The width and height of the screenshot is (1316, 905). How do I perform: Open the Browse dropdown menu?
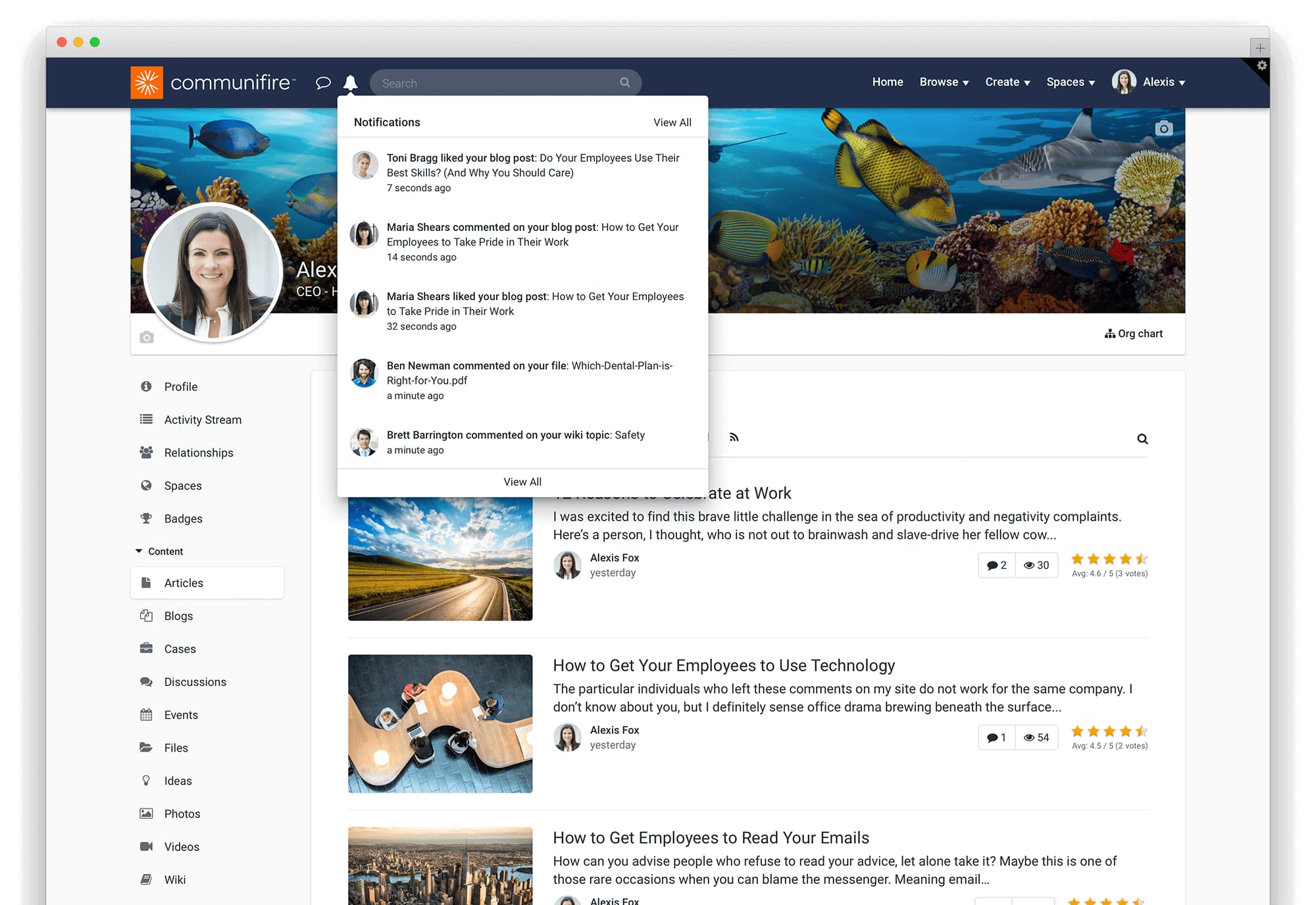tap(944, 82)
